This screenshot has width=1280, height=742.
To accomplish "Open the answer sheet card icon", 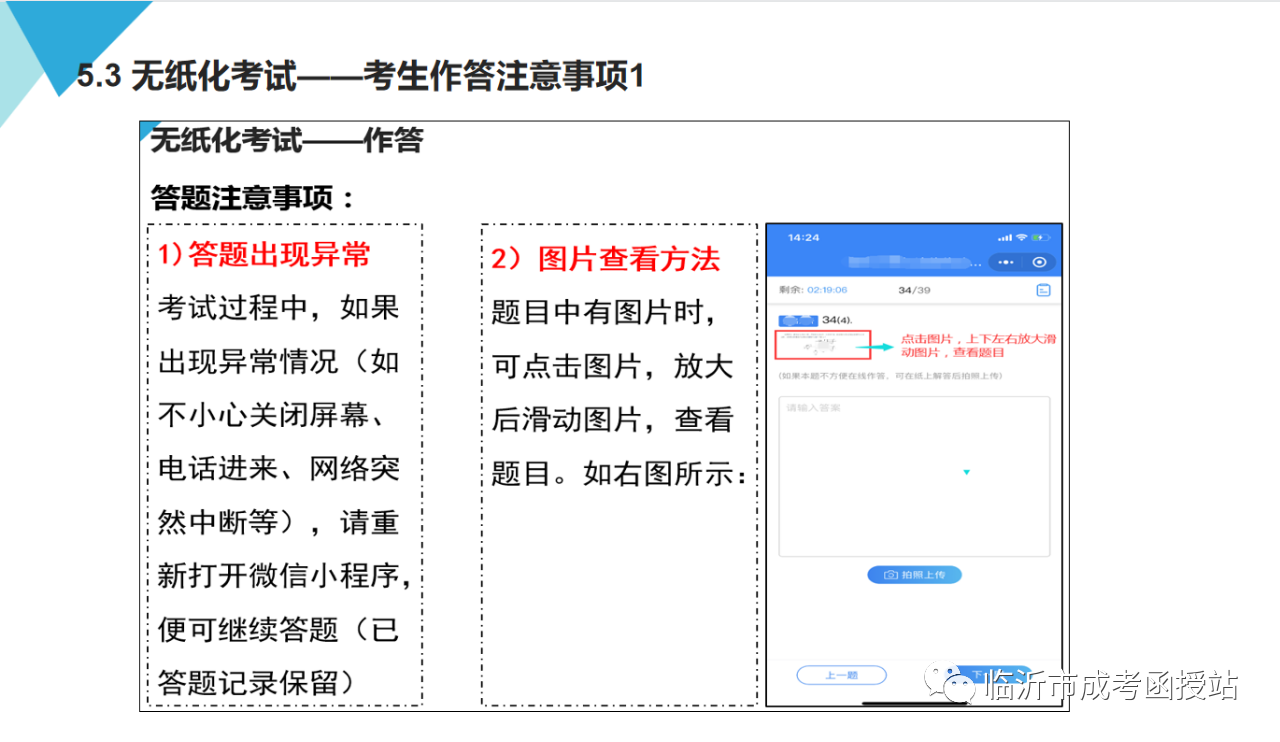I will point(1043,290).
